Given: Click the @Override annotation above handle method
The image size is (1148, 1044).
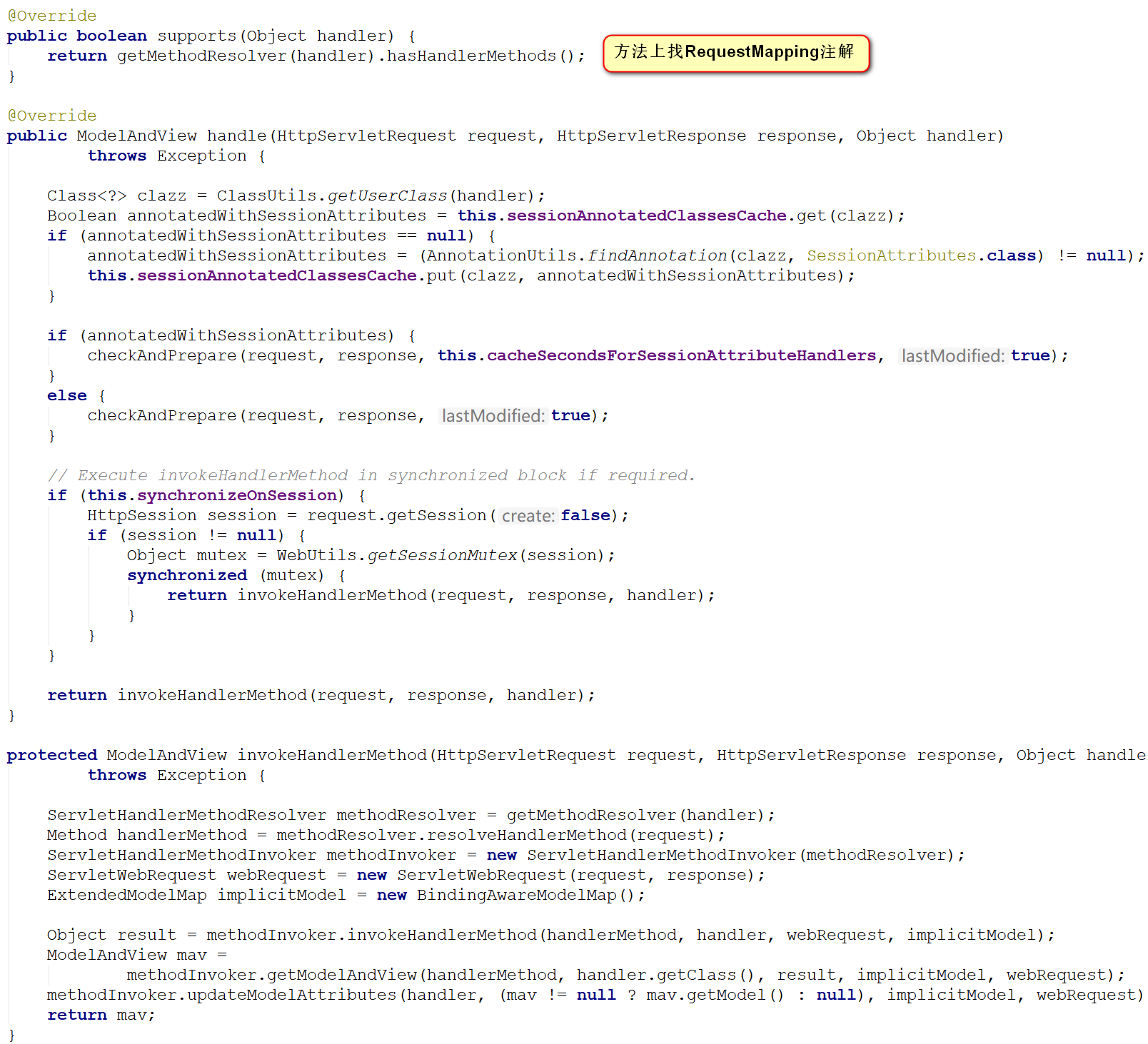Looking at the screenshot, I should point(52,116).
